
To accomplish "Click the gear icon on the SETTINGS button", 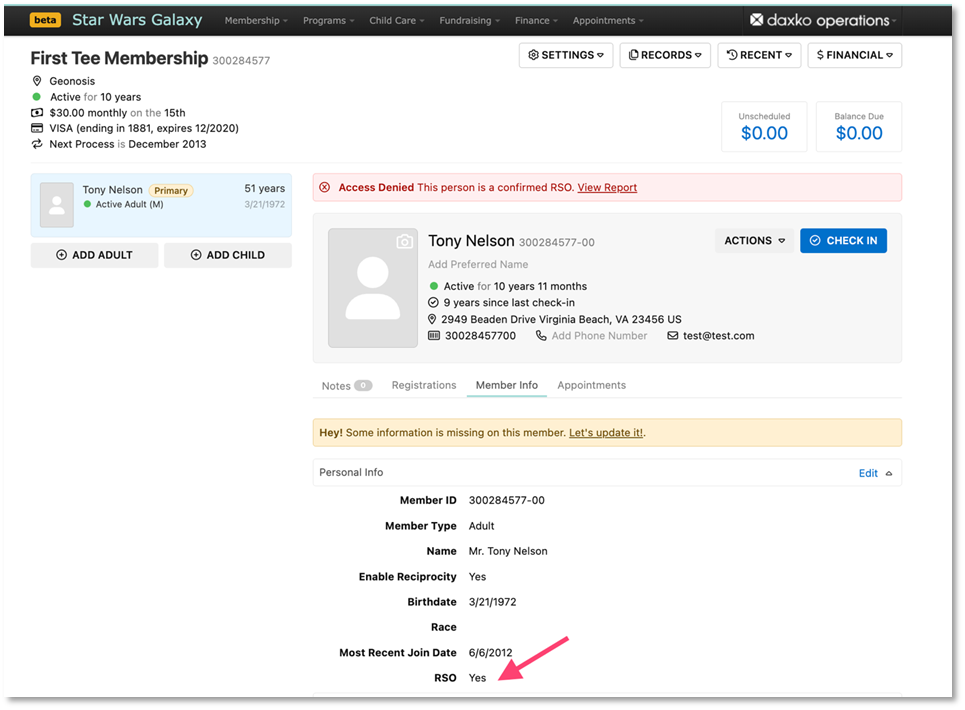I will point(534,55).
